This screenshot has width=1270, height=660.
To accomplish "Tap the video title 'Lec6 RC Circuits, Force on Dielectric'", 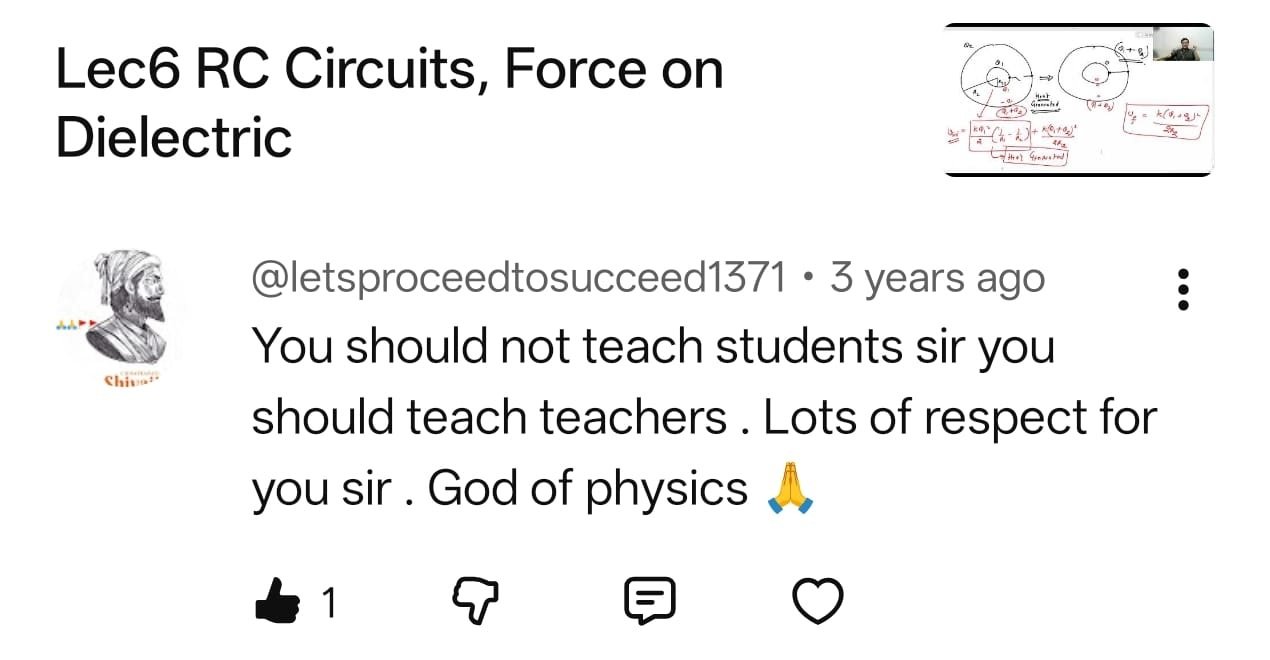I will click(x=389, y=103).
